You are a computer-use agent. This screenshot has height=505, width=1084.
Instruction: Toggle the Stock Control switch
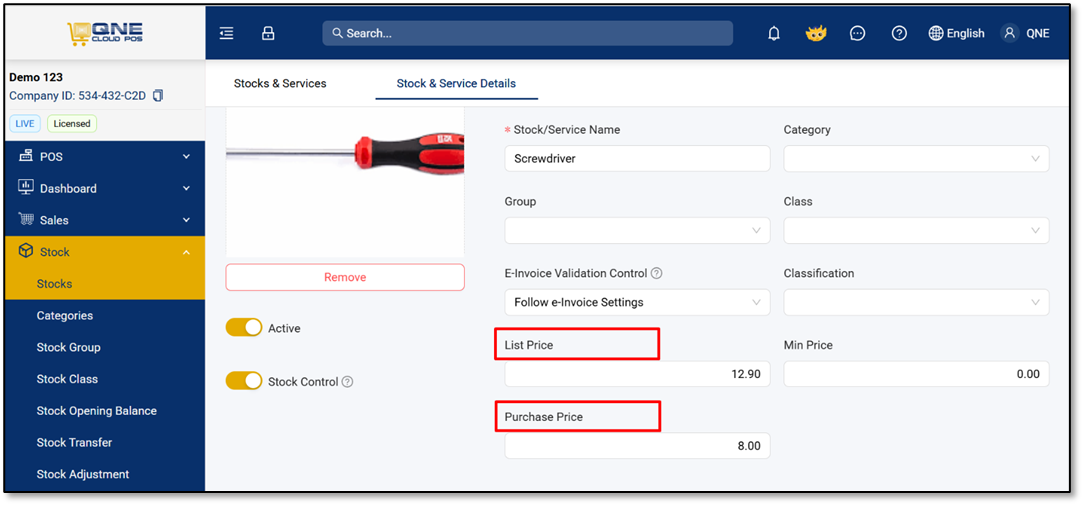click(x=244, y=380)
